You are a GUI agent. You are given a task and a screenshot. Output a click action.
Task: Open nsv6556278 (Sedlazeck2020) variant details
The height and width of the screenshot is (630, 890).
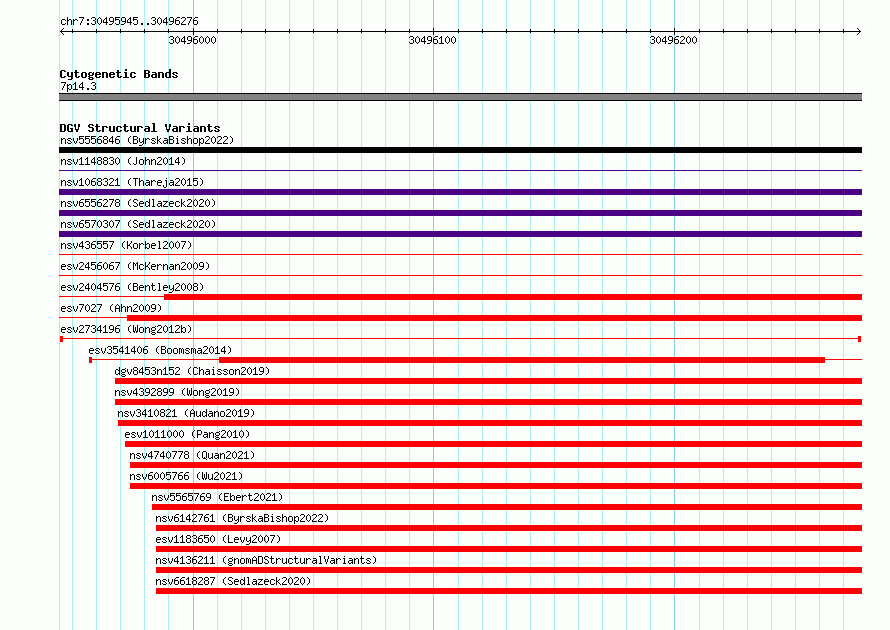click(138, 203)
